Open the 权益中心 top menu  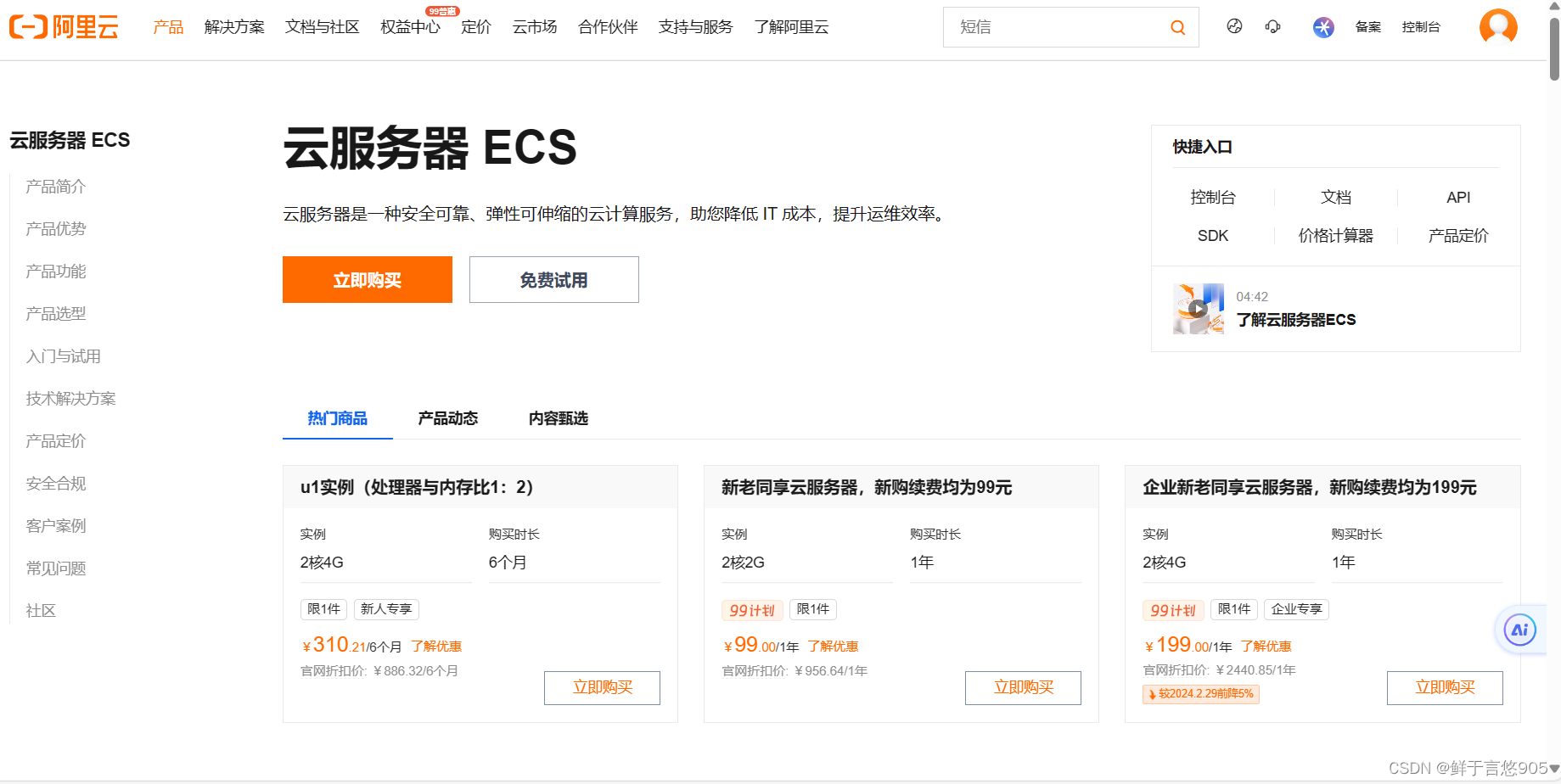coord(410,27)
